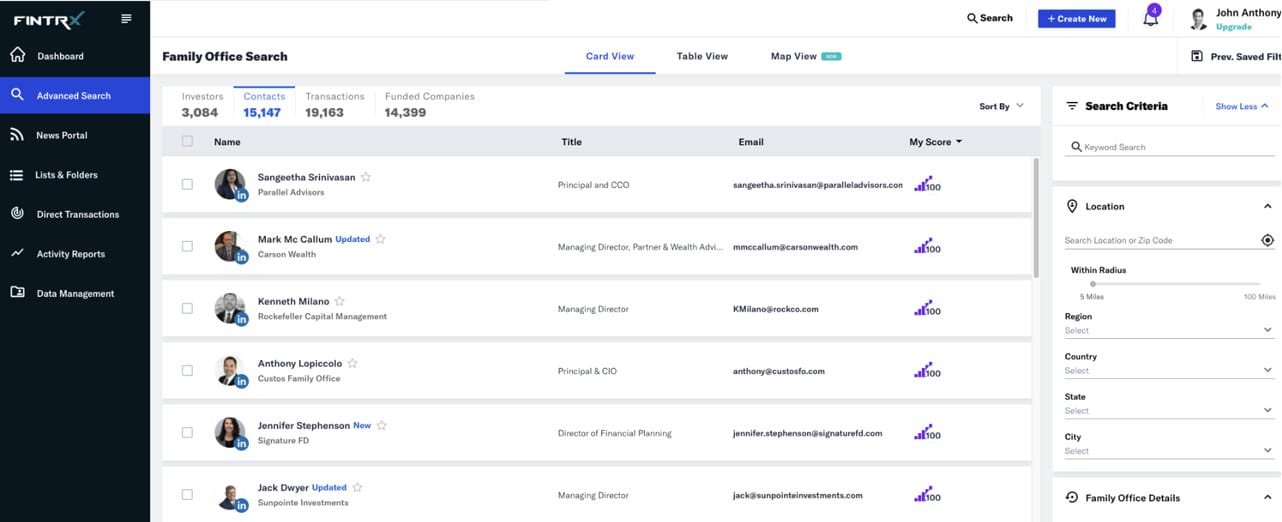Click the Upgrade link under John Anthony
Image resolution: width=1282 pixels, height=522 pixels.
[1233, 27]
